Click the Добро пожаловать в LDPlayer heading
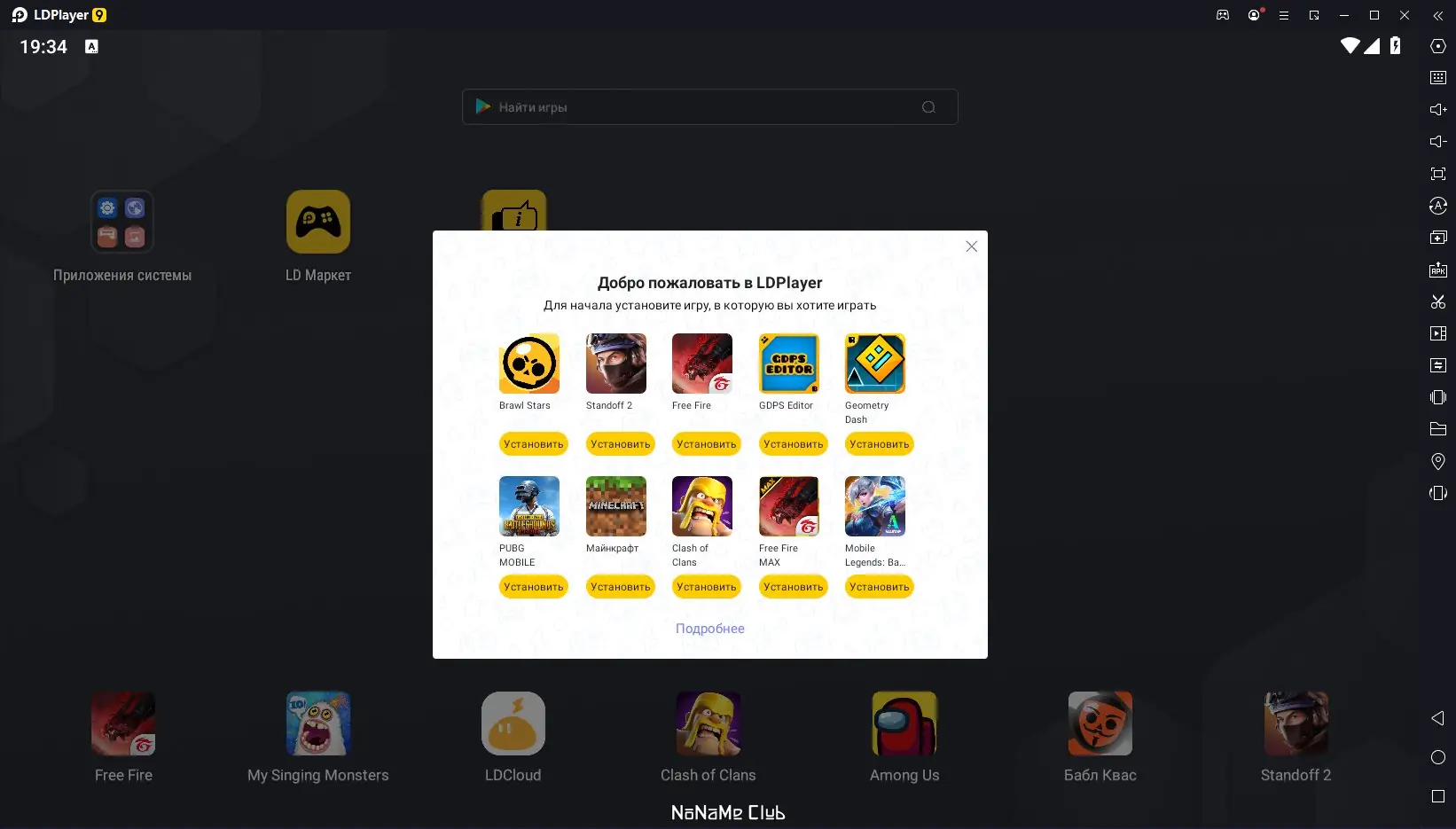The height and width of the screenshot is (829, 1456). pyautogui.click(x=710, y=283)
